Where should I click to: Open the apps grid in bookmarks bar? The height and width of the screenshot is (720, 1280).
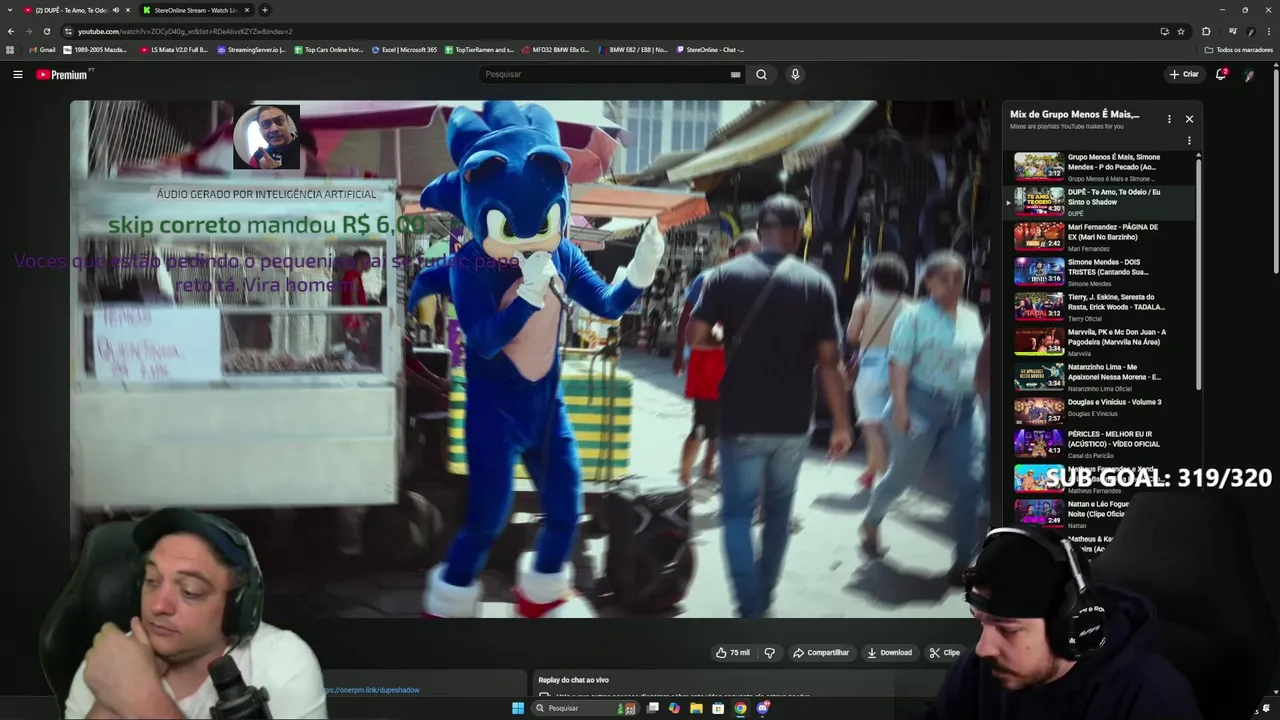point(10,49)
